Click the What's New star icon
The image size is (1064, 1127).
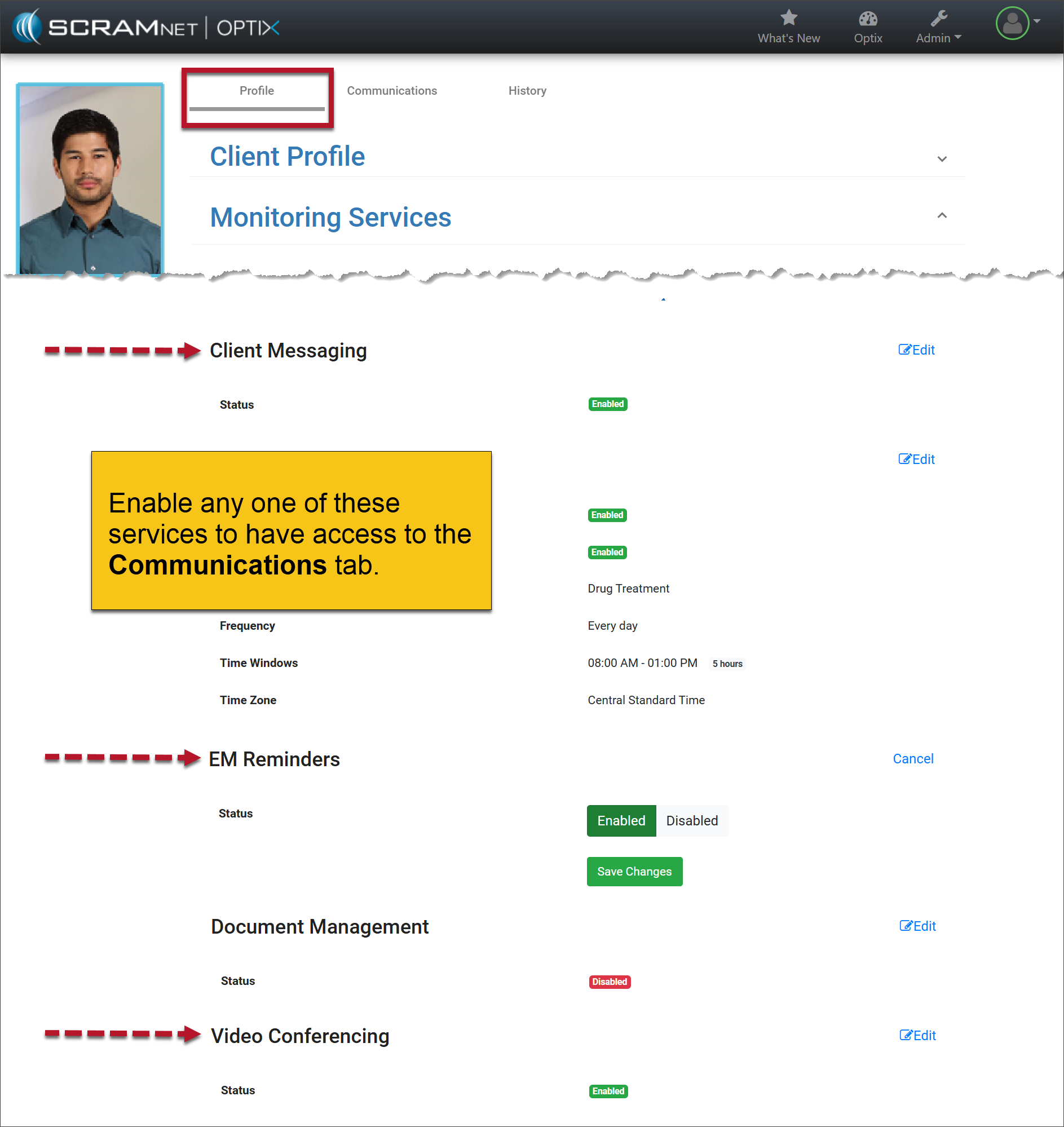788,18
